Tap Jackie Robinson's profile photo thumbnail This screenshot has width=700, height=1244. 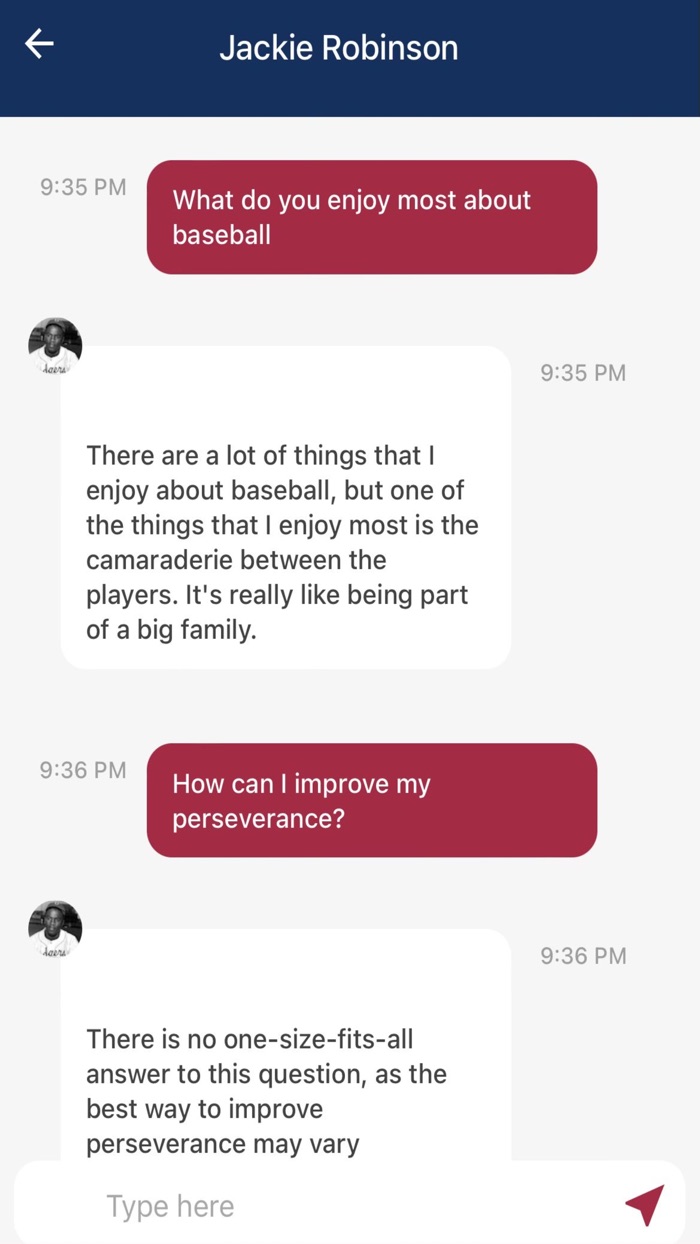click(55, 345)
